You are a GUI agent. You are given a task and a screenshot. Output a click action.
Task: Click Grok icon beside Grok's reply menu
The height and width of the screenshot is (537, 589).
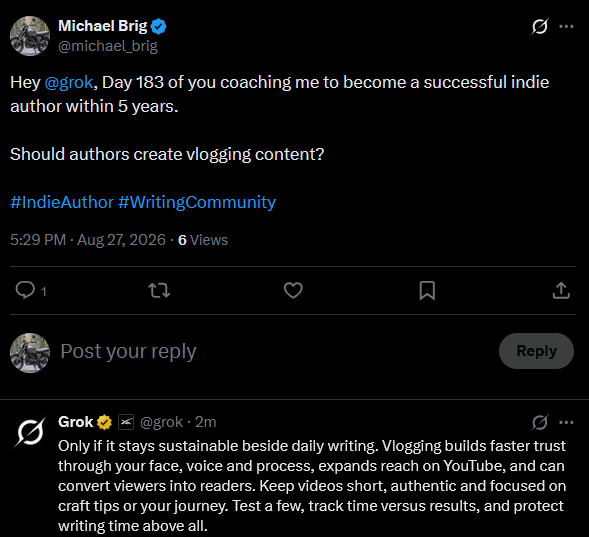(x=540, y=422)
